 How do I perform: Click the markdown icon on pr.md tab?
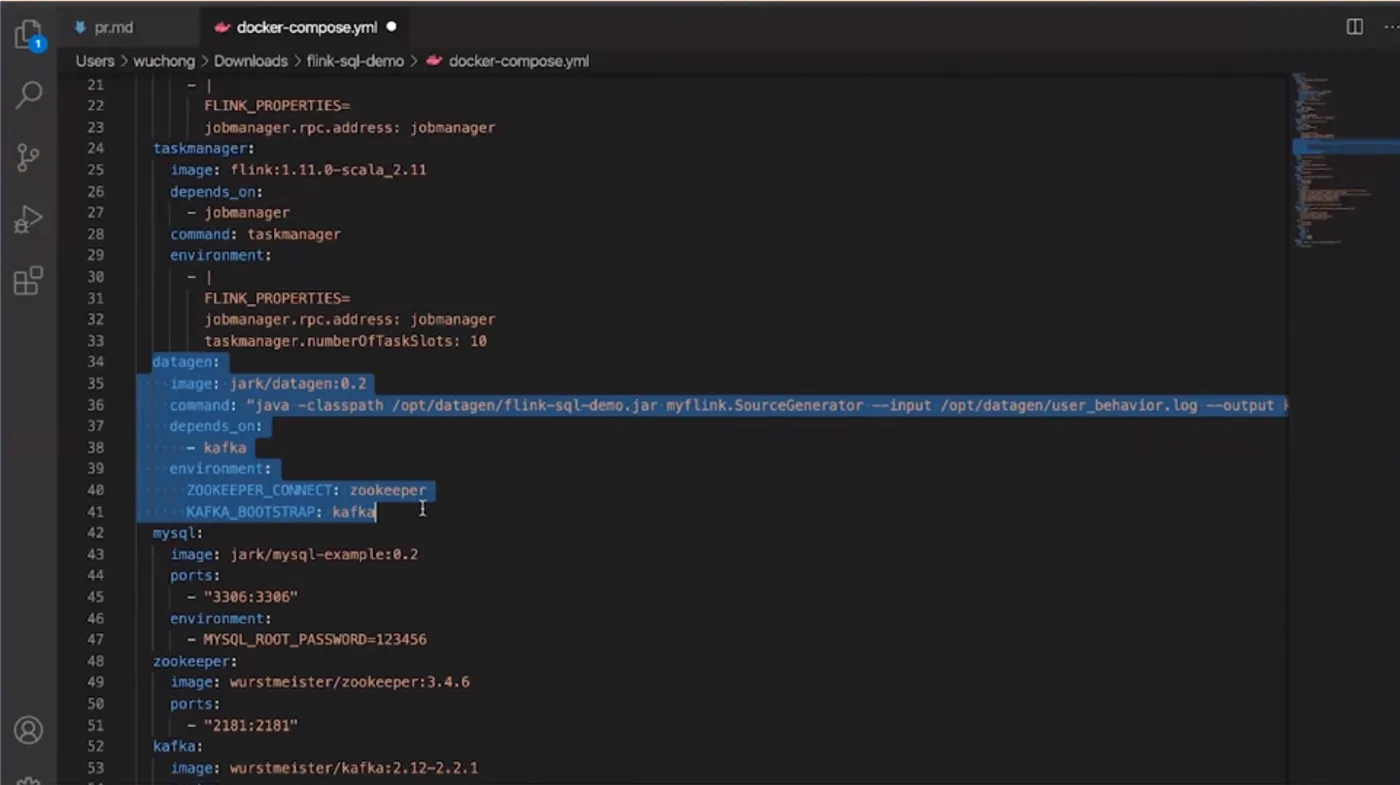80,27
